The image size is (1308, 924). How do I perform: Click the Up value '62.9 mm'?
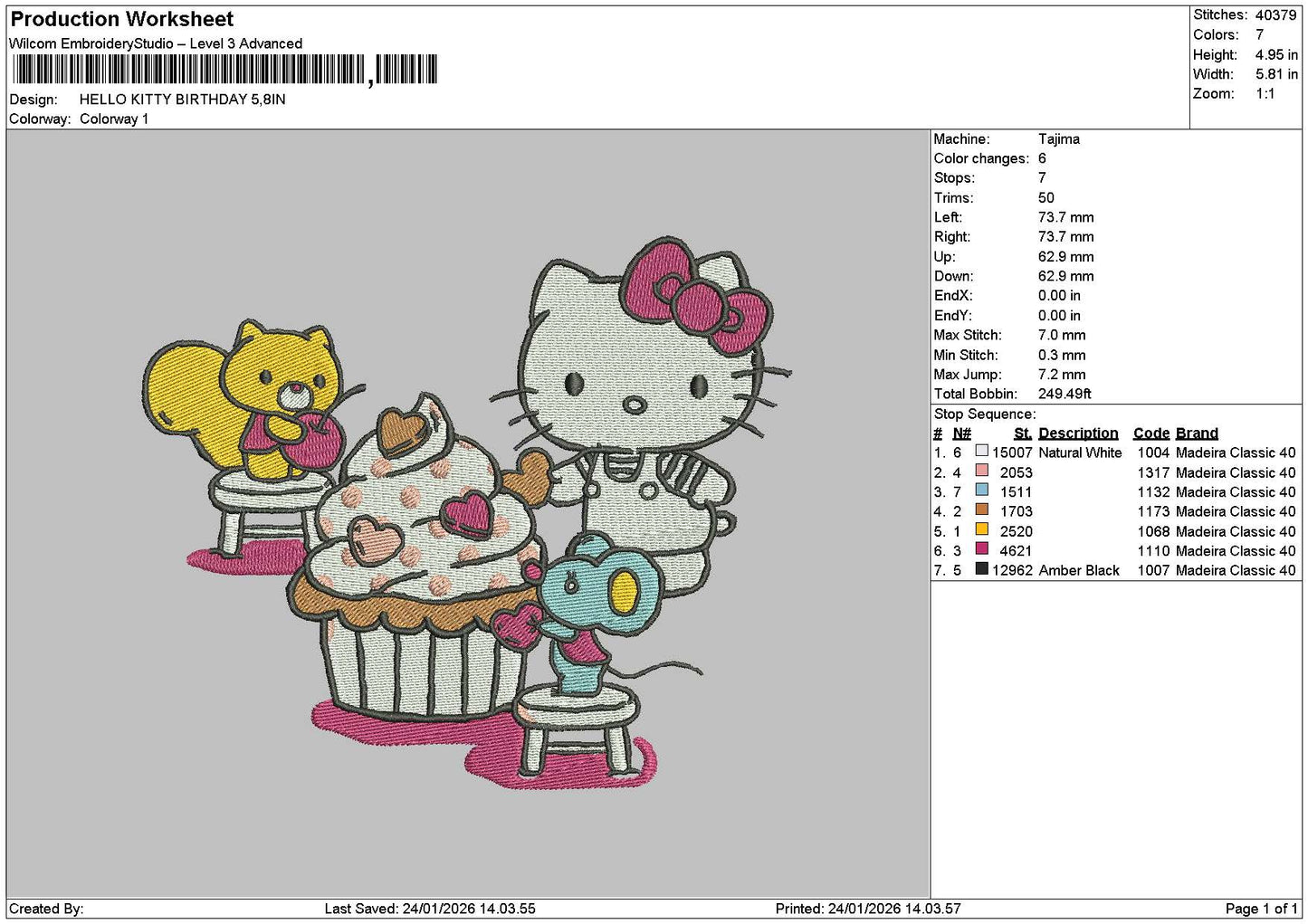[x=1065, y=257]
